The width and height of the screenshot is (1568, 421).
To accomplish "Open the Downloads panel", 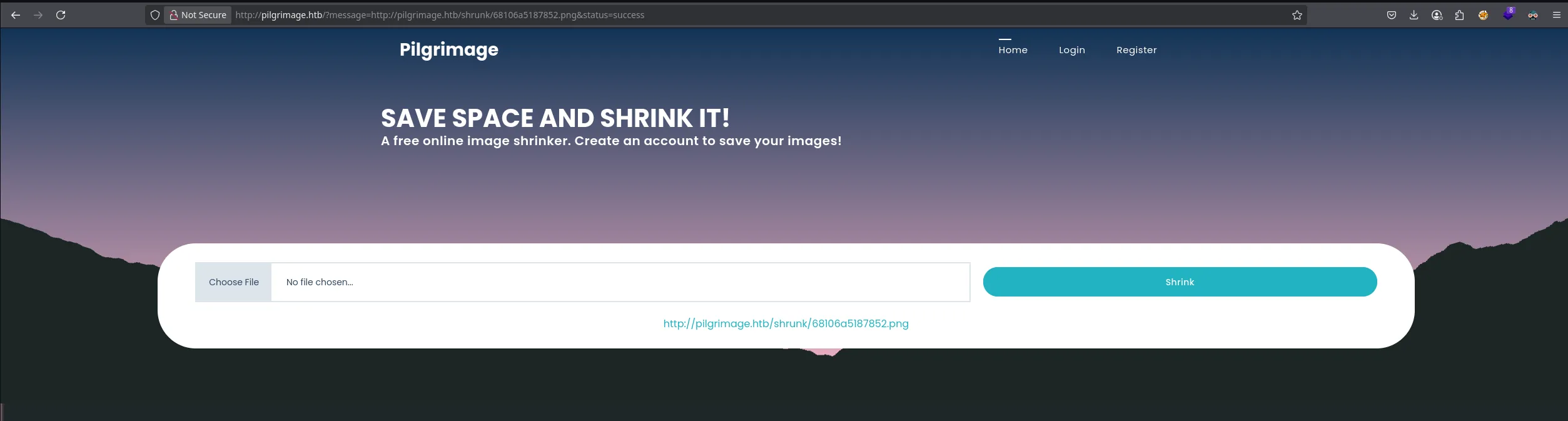I will [x=1414, y=15].
